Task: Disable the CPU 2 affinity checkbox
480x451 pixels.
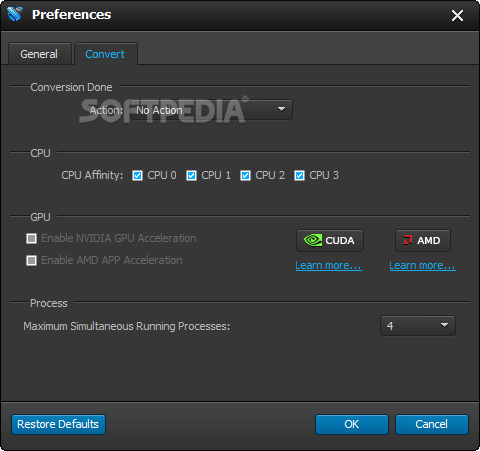Action: (245, 175)
